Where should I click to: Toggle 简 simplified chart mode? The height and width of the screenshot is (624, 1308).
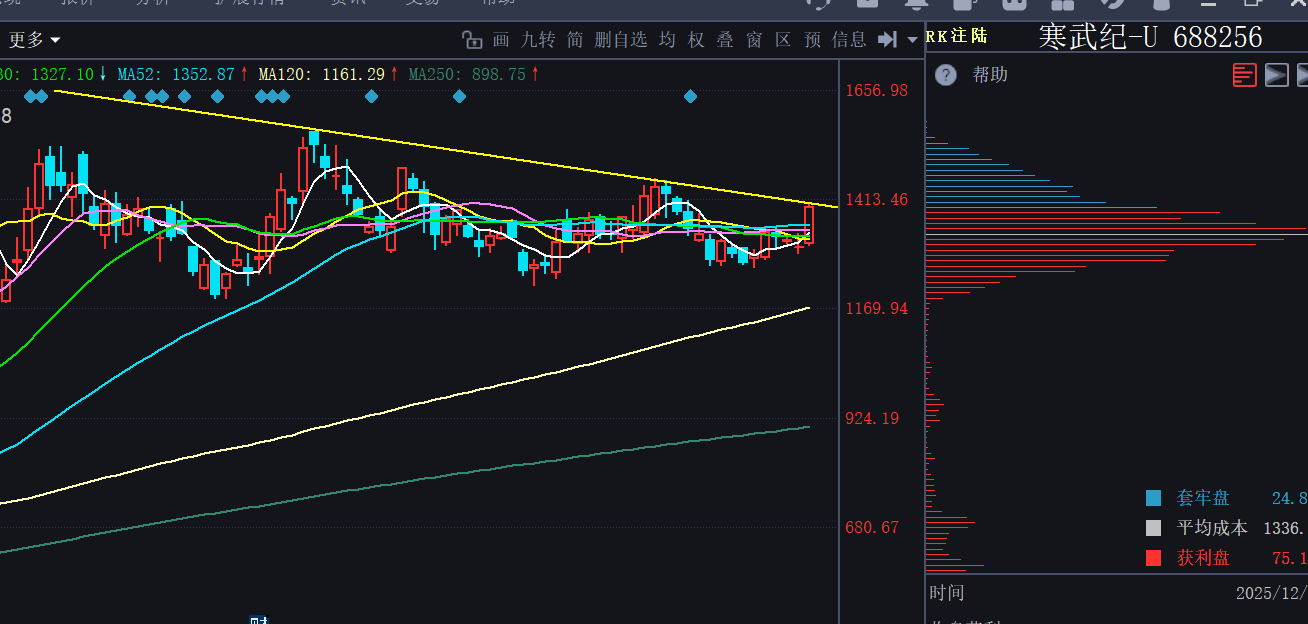574,40
